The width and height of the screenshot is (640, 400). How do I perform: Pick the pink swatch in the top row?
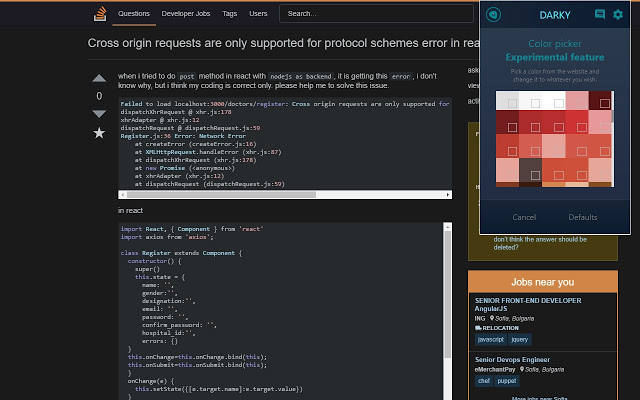pos(577,100)
